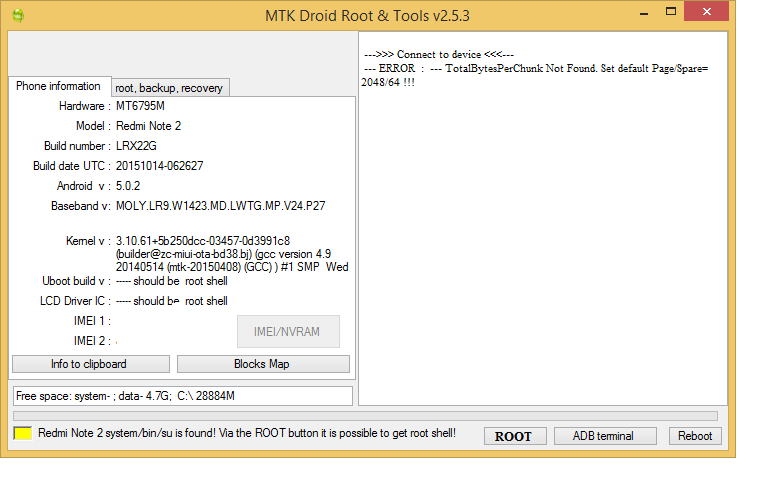
Task: Click the Connect to device log line
Action: coord(439,54)
